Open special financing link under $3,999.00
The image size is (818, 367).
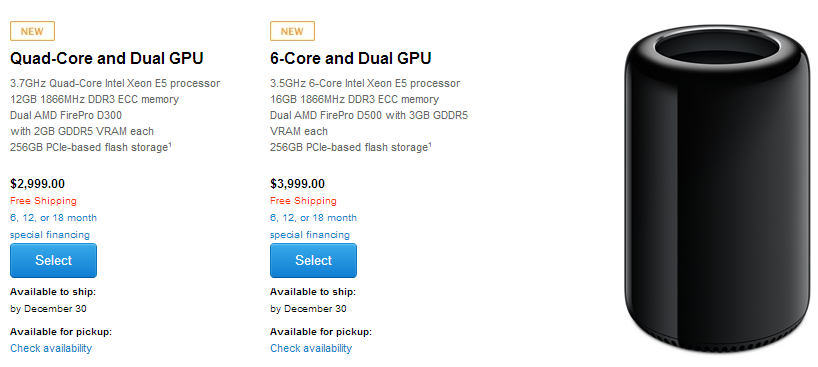[x=310, y=235]
